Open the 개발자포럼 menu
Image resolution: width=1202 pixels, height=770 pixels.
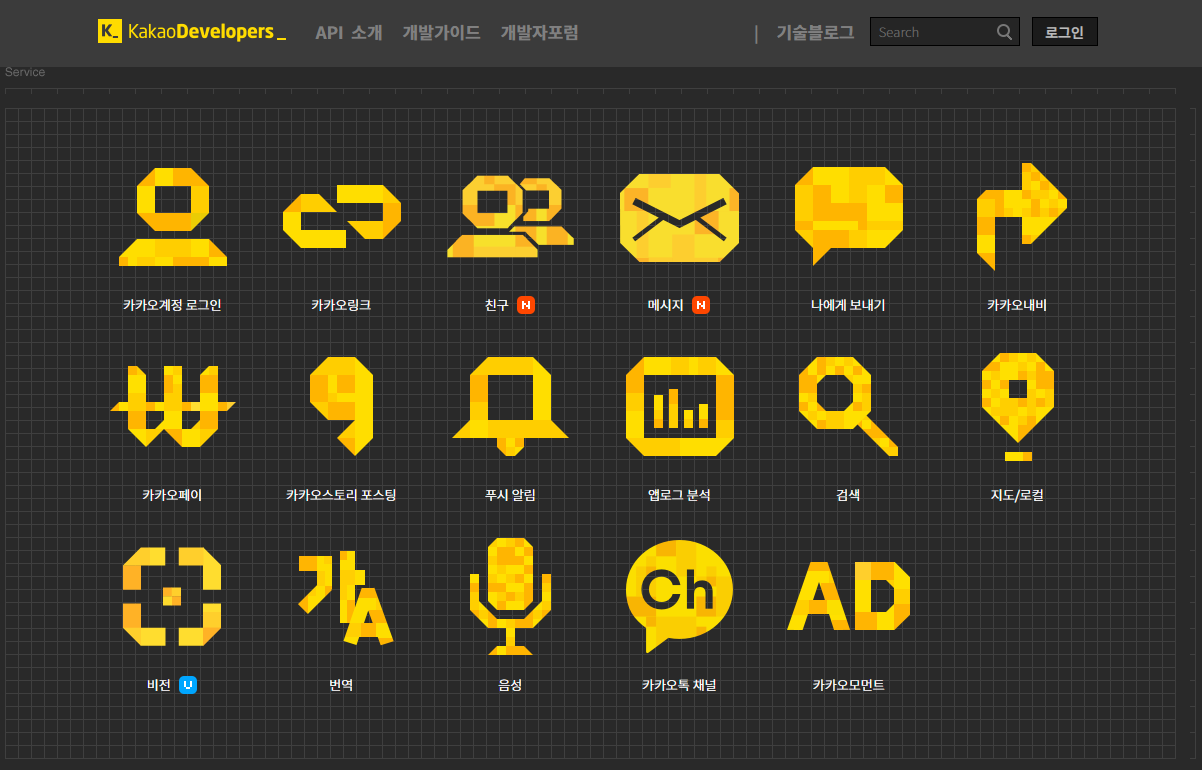pyautogui.click(x=539, y=33)
